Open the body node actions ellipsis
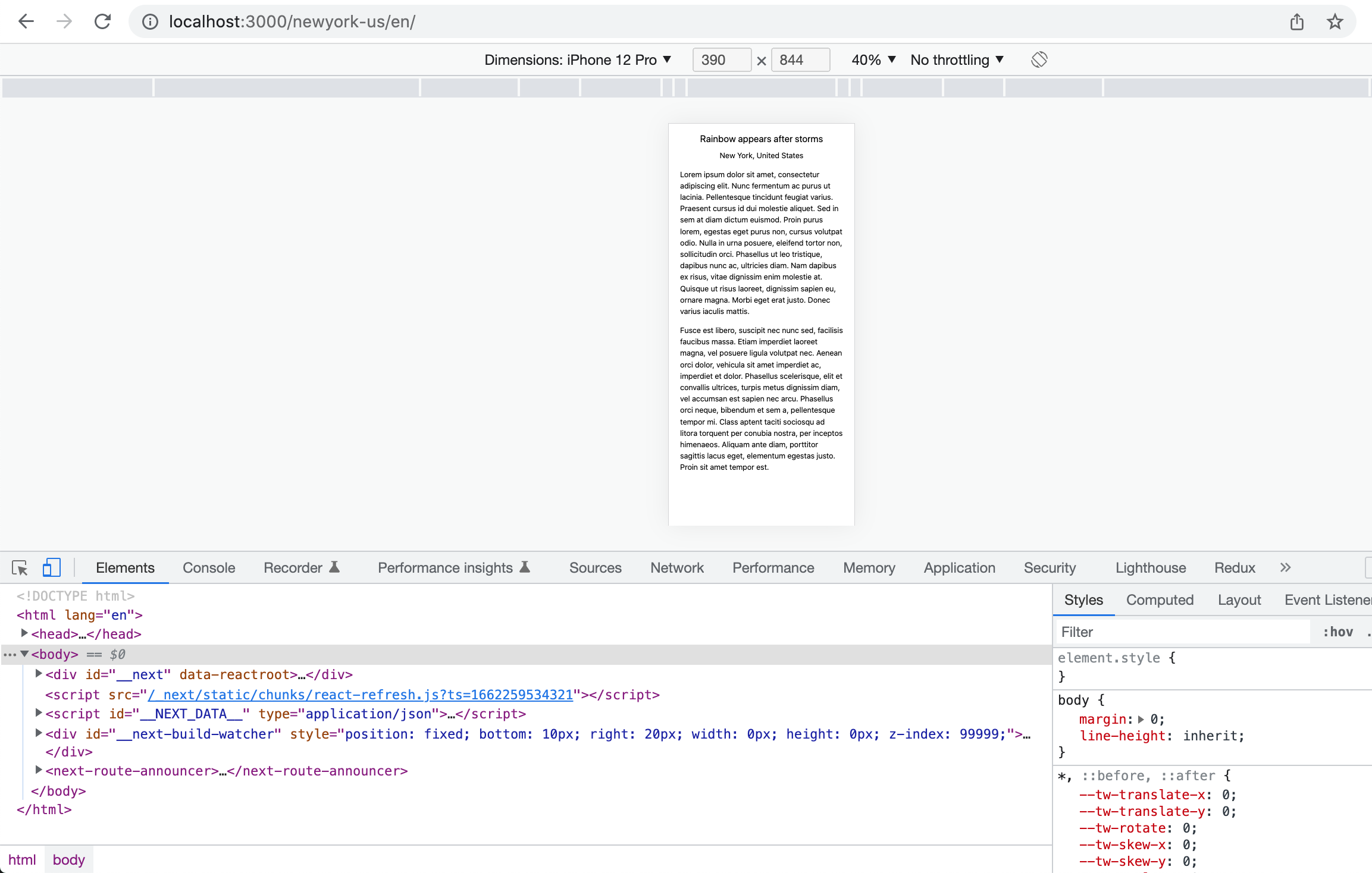Screen dimensions: 1372x873 coord(10,655)
